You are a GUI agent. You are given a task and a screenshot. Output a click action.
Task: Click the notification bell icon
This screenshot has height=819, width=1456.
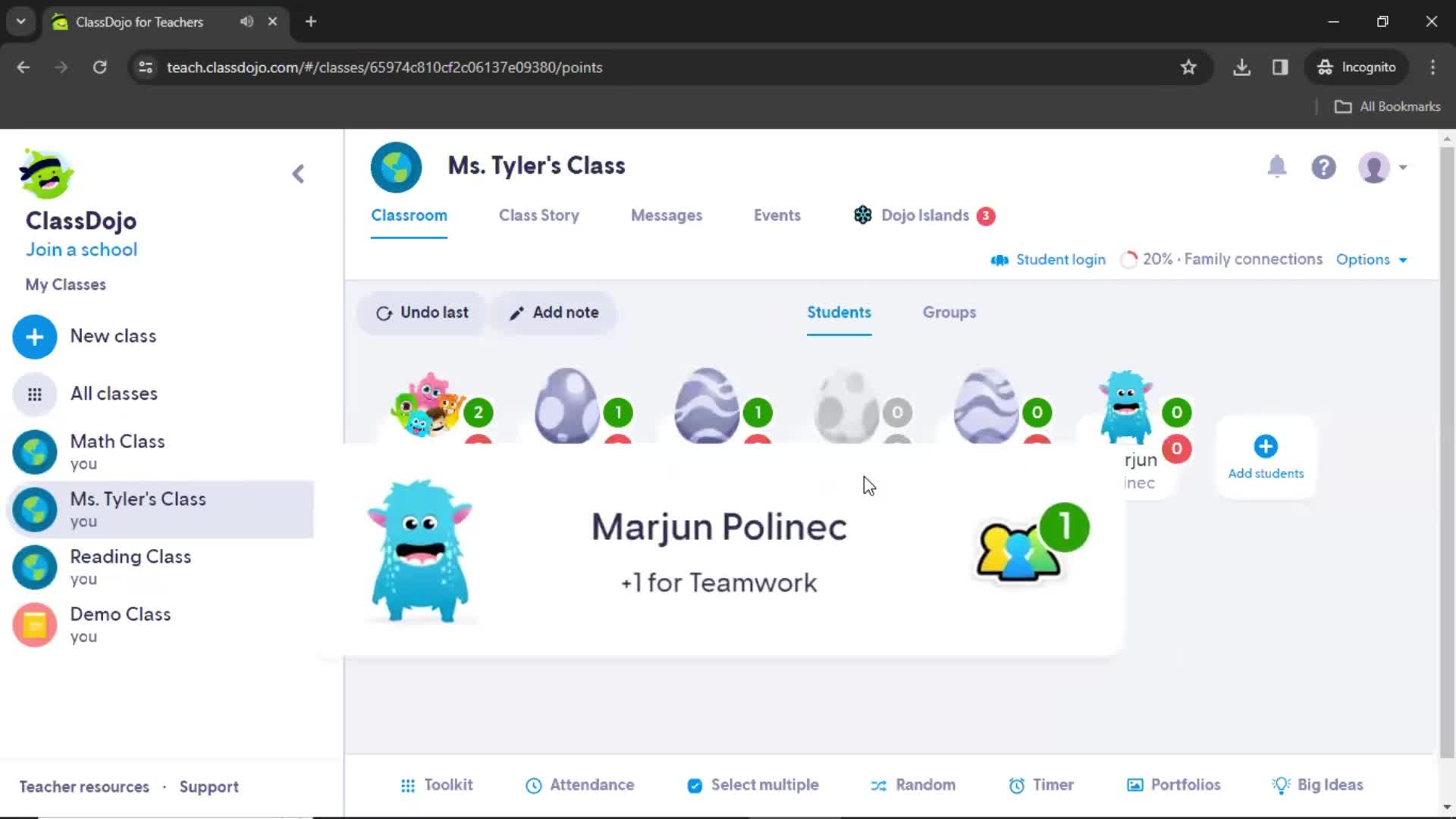coord(1277,167)
